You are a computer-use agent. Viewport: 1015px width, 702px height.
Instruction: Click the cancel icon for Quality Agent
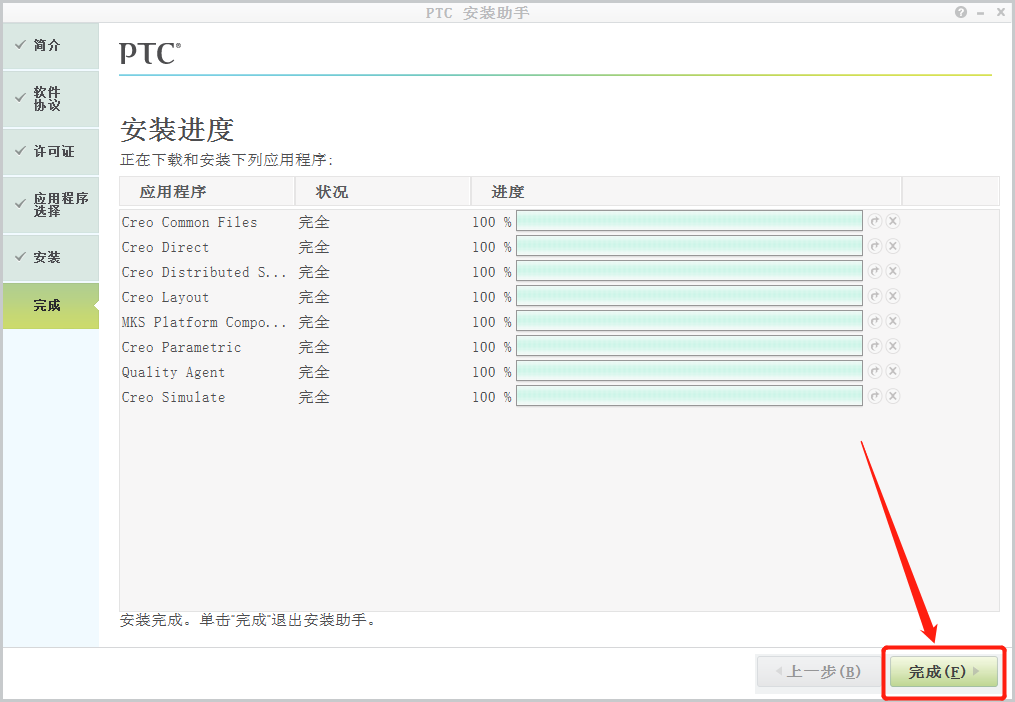893,371
